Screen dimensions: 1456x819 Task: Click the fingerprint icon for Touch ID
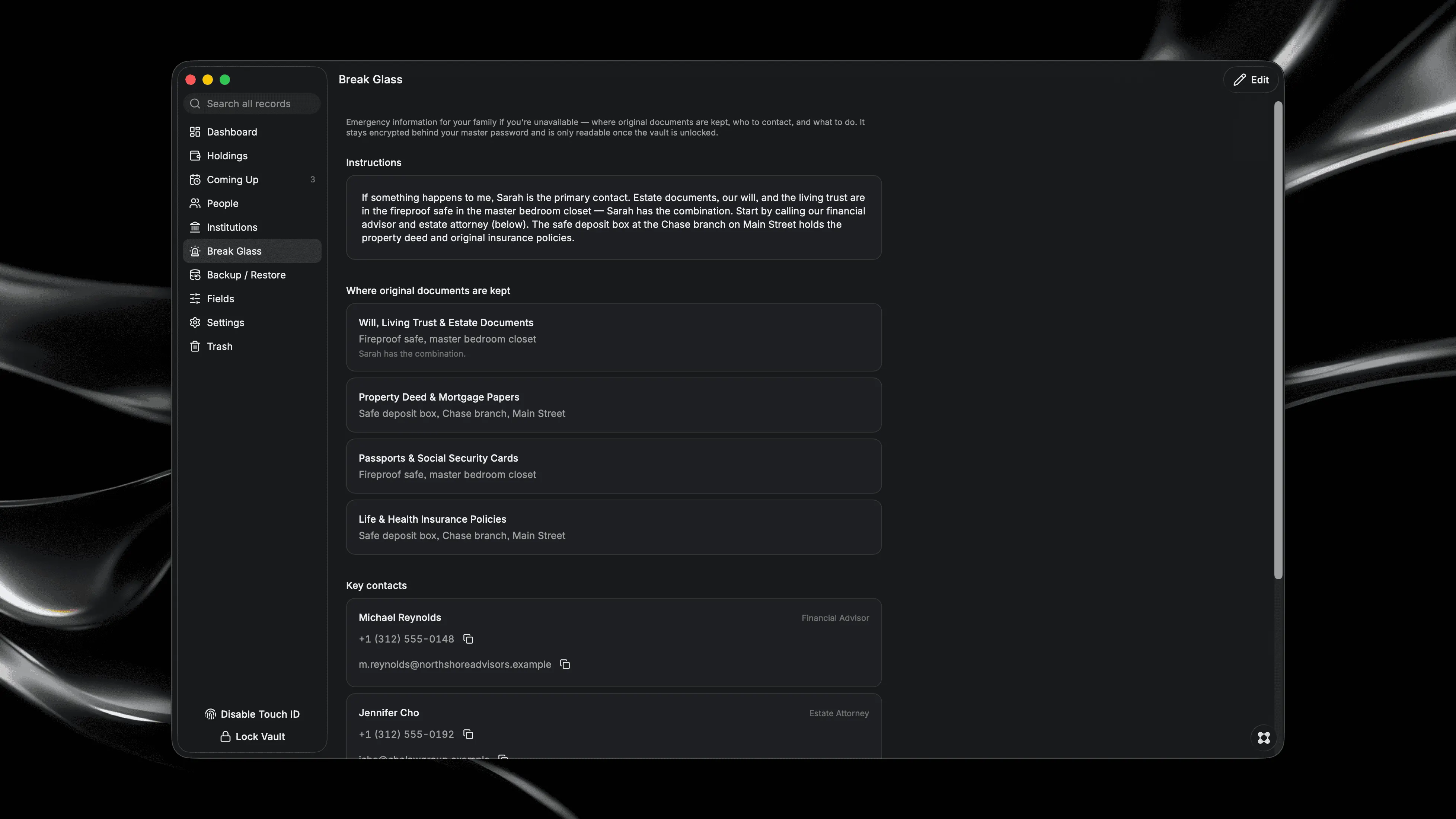(210, 714)
